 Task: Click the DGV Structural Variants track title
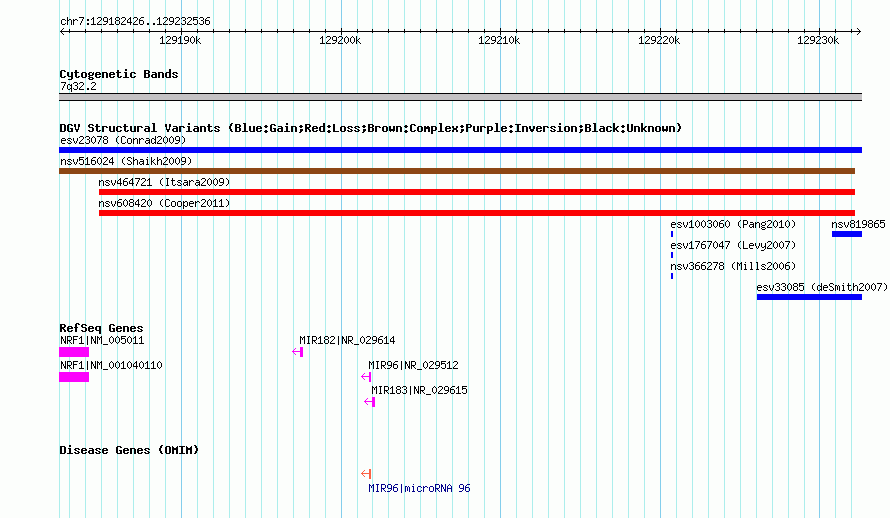point(370,128)
